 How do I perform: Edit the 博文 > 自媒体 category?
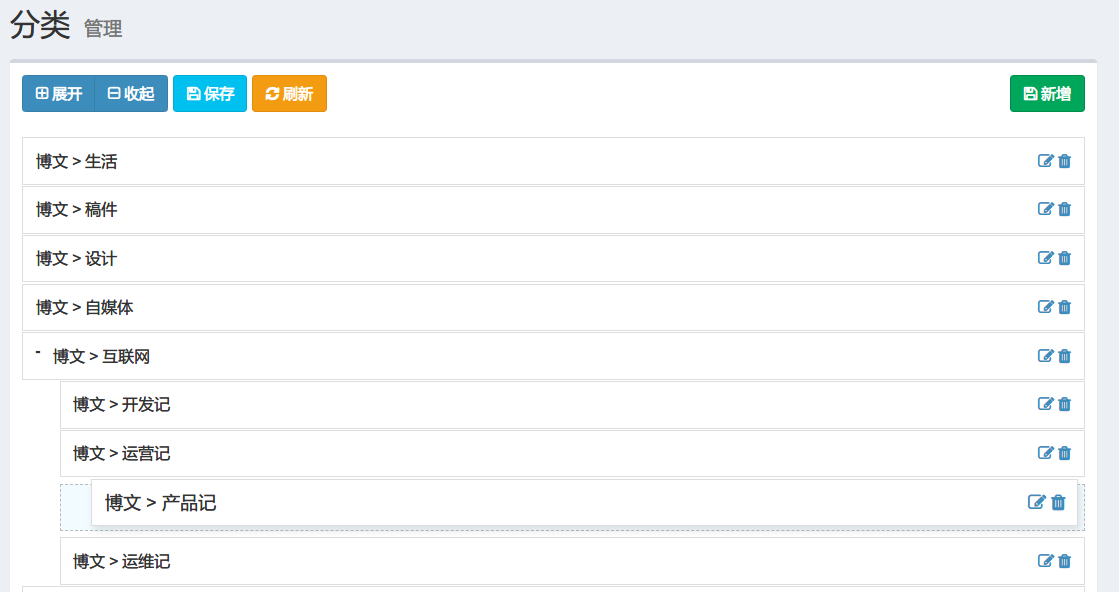(x=1046, y=307)
